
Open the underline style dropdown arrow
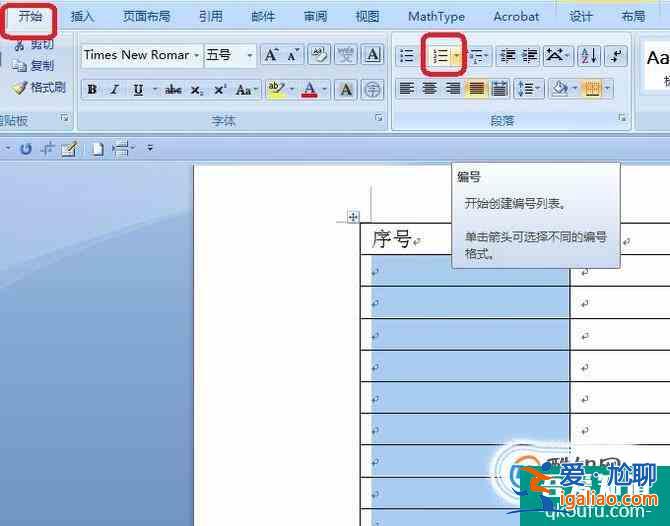(155, 90)
